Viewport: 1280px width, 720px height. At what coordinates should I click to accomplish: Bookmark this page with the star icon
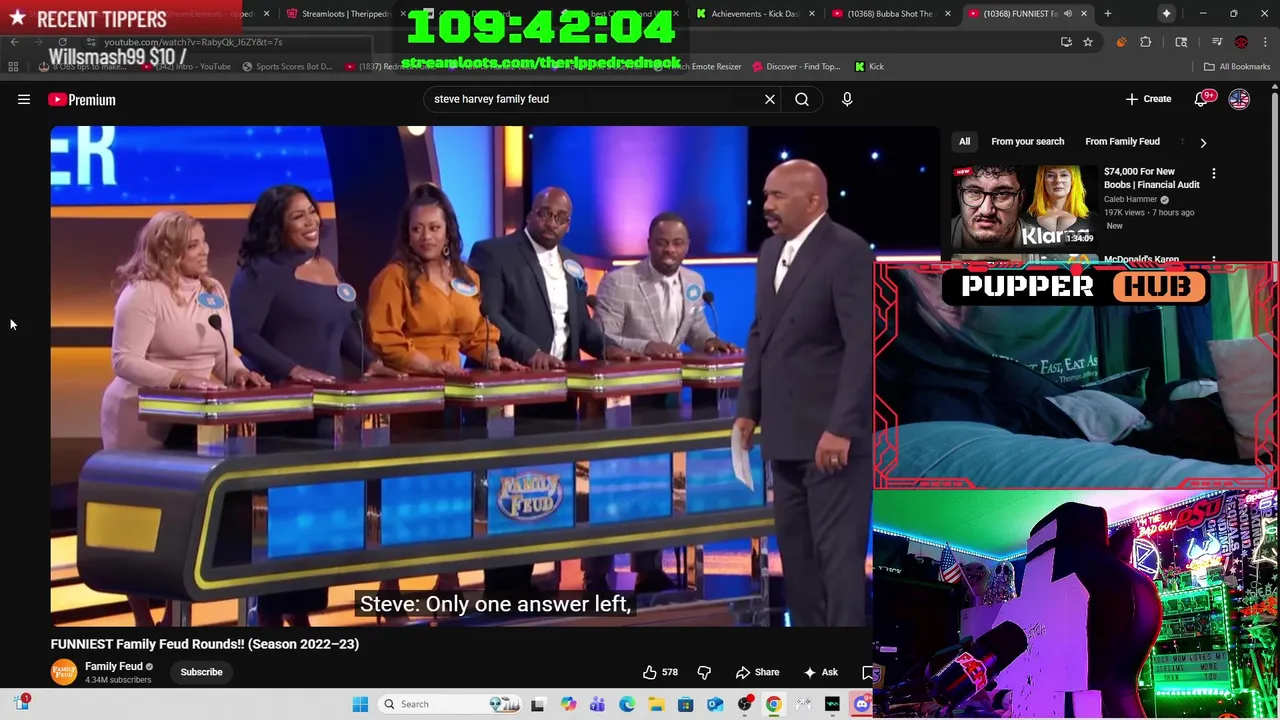(x=1088, y=42)
